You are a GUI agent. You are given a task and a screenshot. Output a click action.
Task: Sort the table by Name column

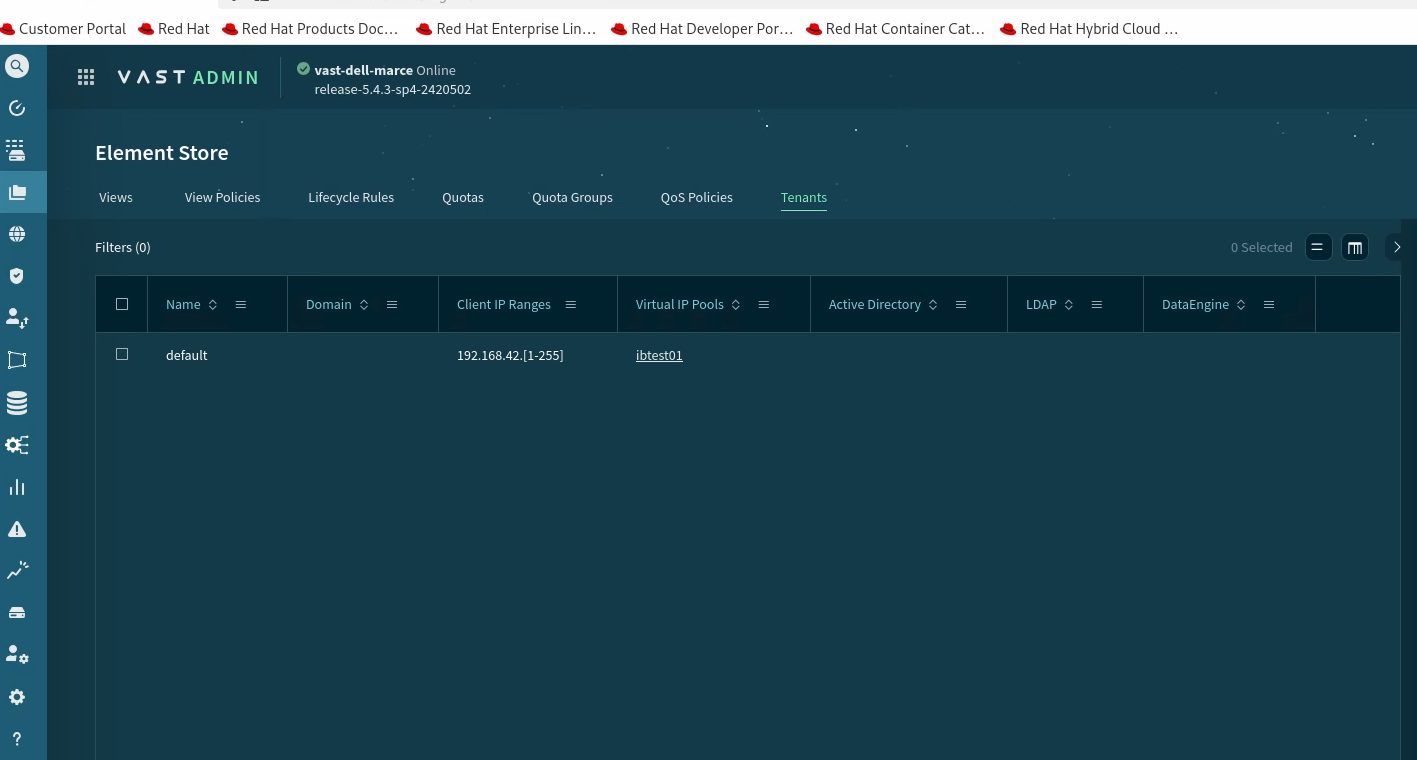click(213, 305)
